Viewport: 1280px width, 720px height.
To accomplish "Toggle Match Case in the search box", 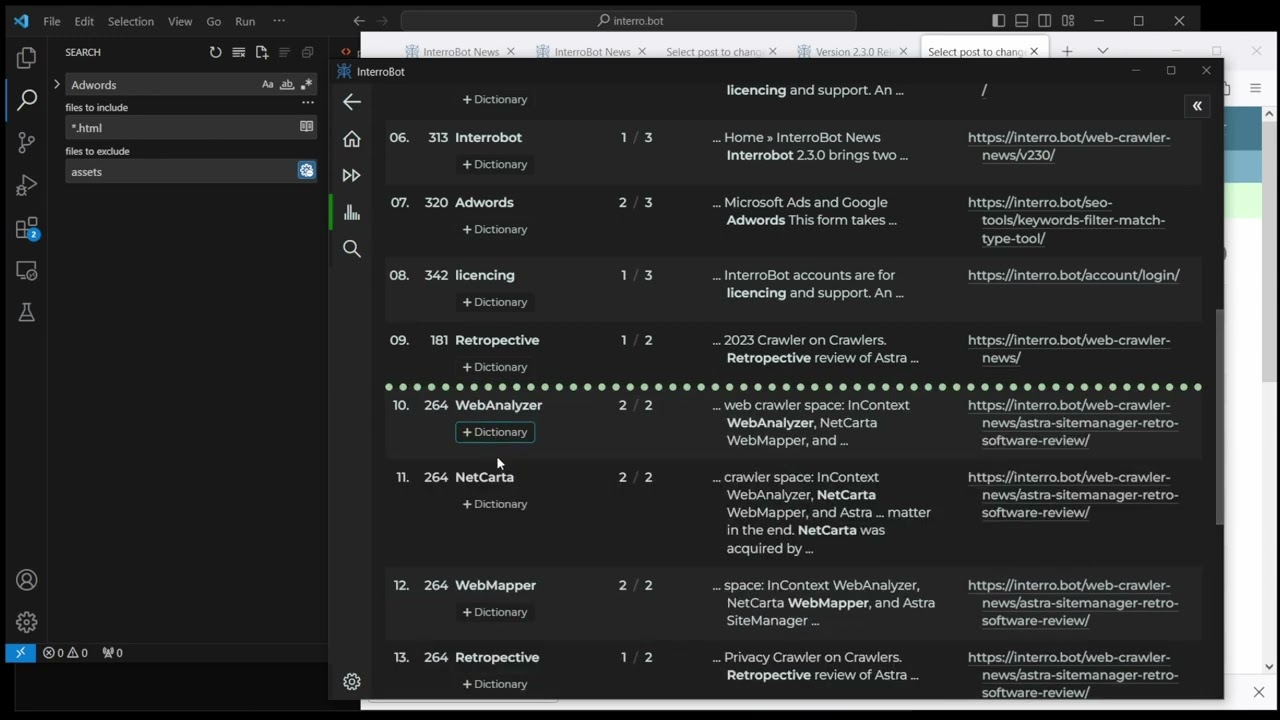I will tap(268, 85).
